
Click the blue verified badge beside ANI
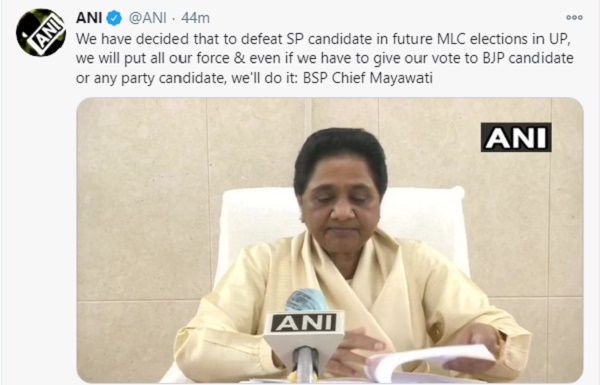point(114,18)
